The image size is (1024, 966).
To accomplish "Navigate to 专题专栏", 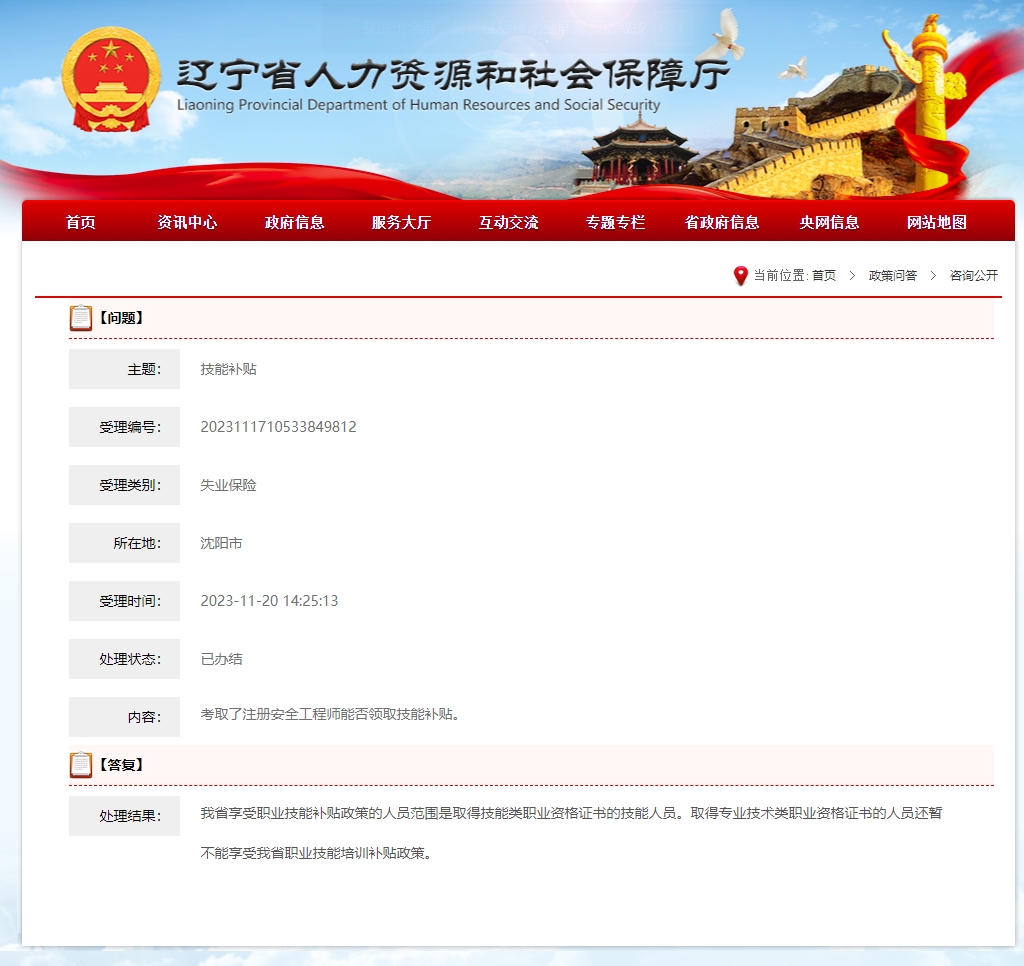I will [615, 222].
